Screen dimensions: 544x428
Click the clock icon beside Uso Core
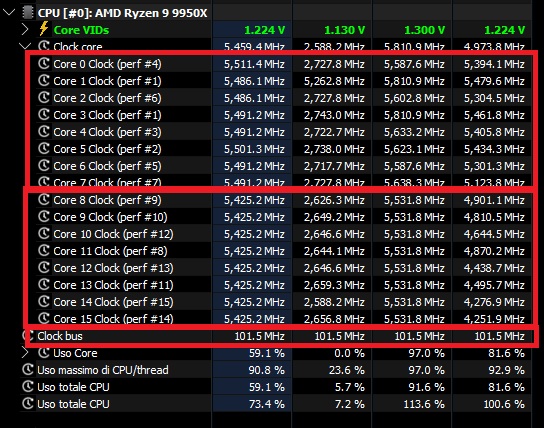(44, 353)
